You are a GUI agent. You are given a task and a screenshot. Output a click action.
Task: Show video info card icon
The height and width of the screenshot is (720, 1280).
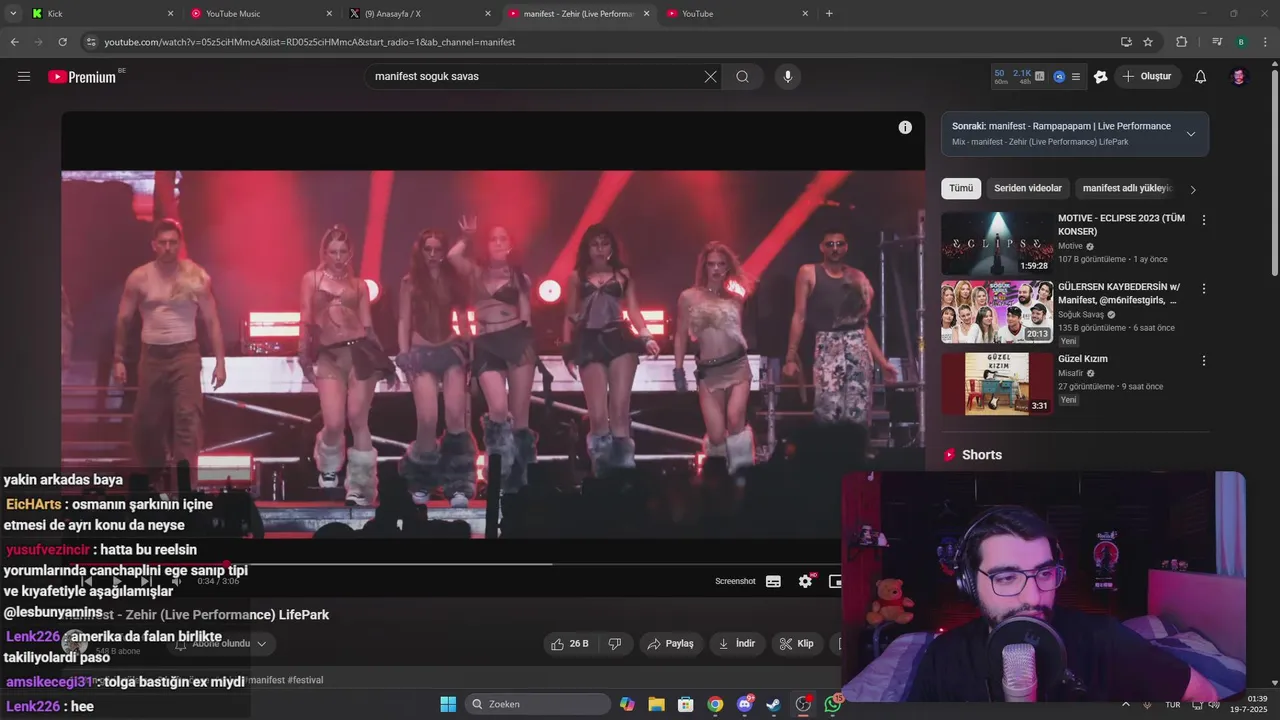905,127
